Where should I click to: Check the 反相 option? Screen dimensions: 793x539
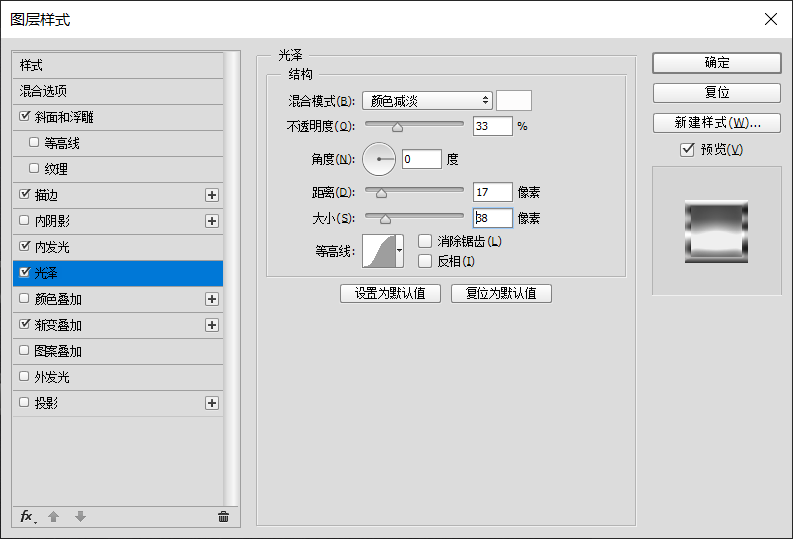click(x=425, y=261)
